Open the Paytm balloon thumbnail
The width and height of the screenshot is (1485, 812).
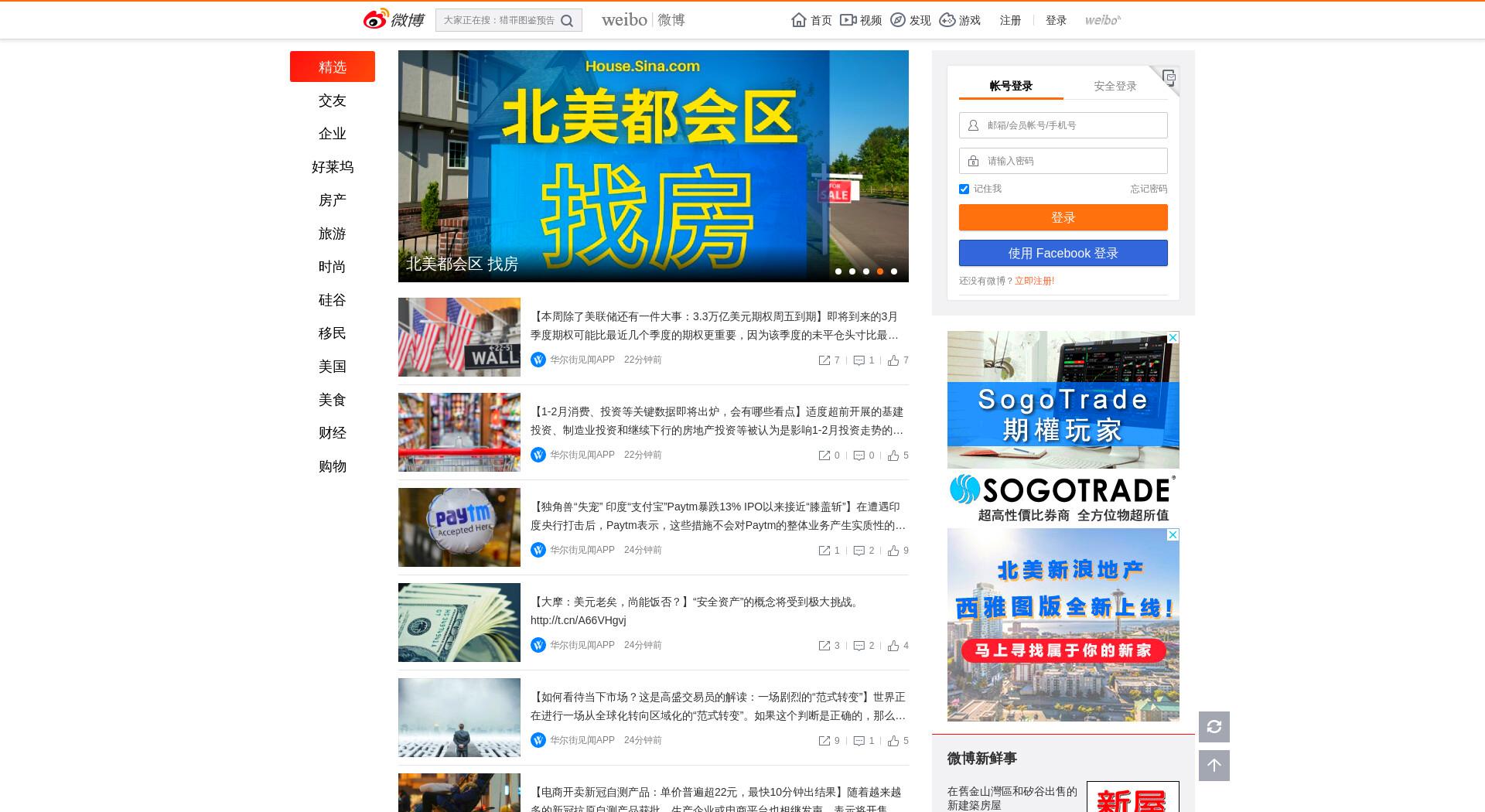coord(459,527)
